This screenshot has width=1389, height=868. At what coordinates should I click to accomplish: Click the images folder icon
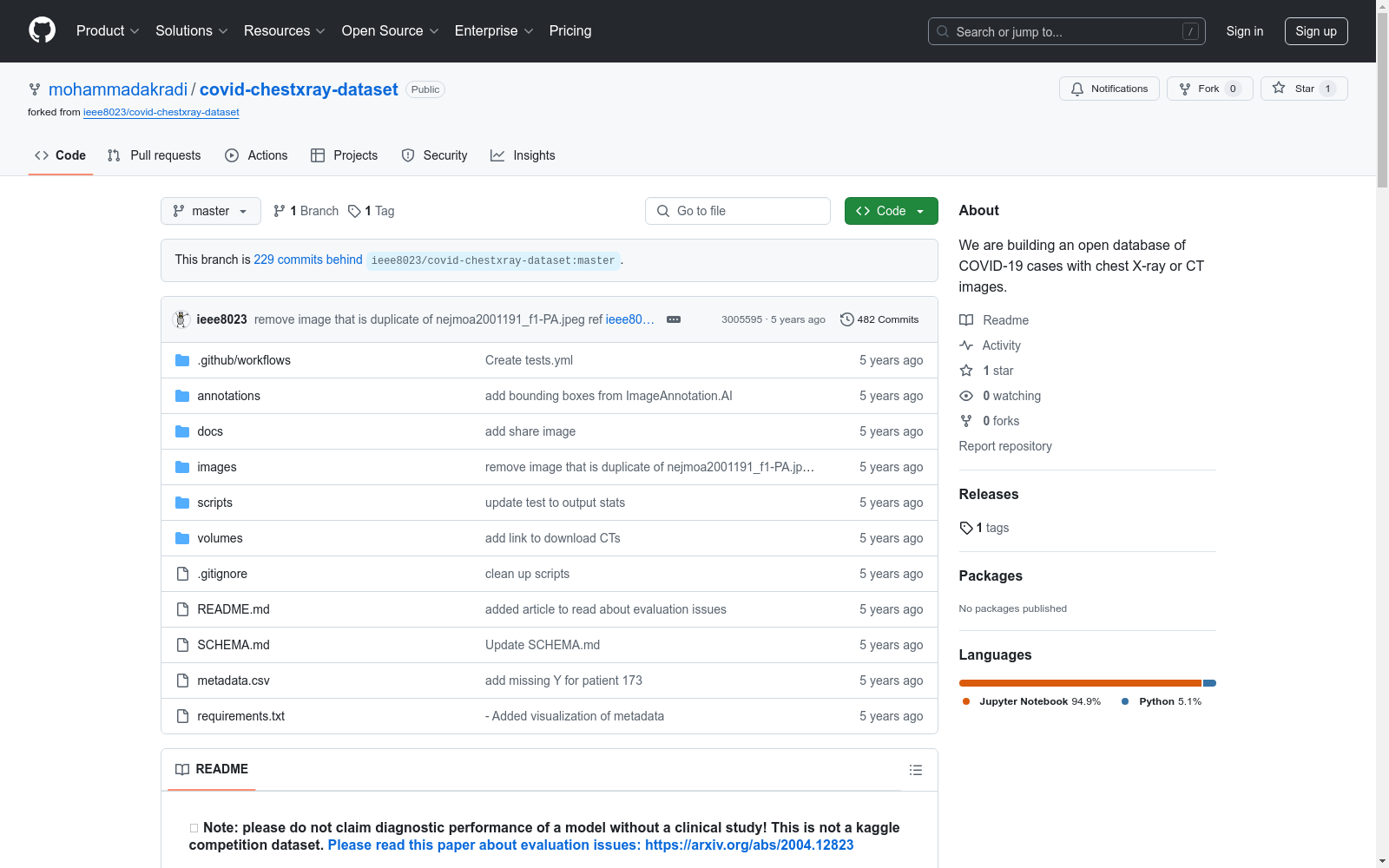182,467
